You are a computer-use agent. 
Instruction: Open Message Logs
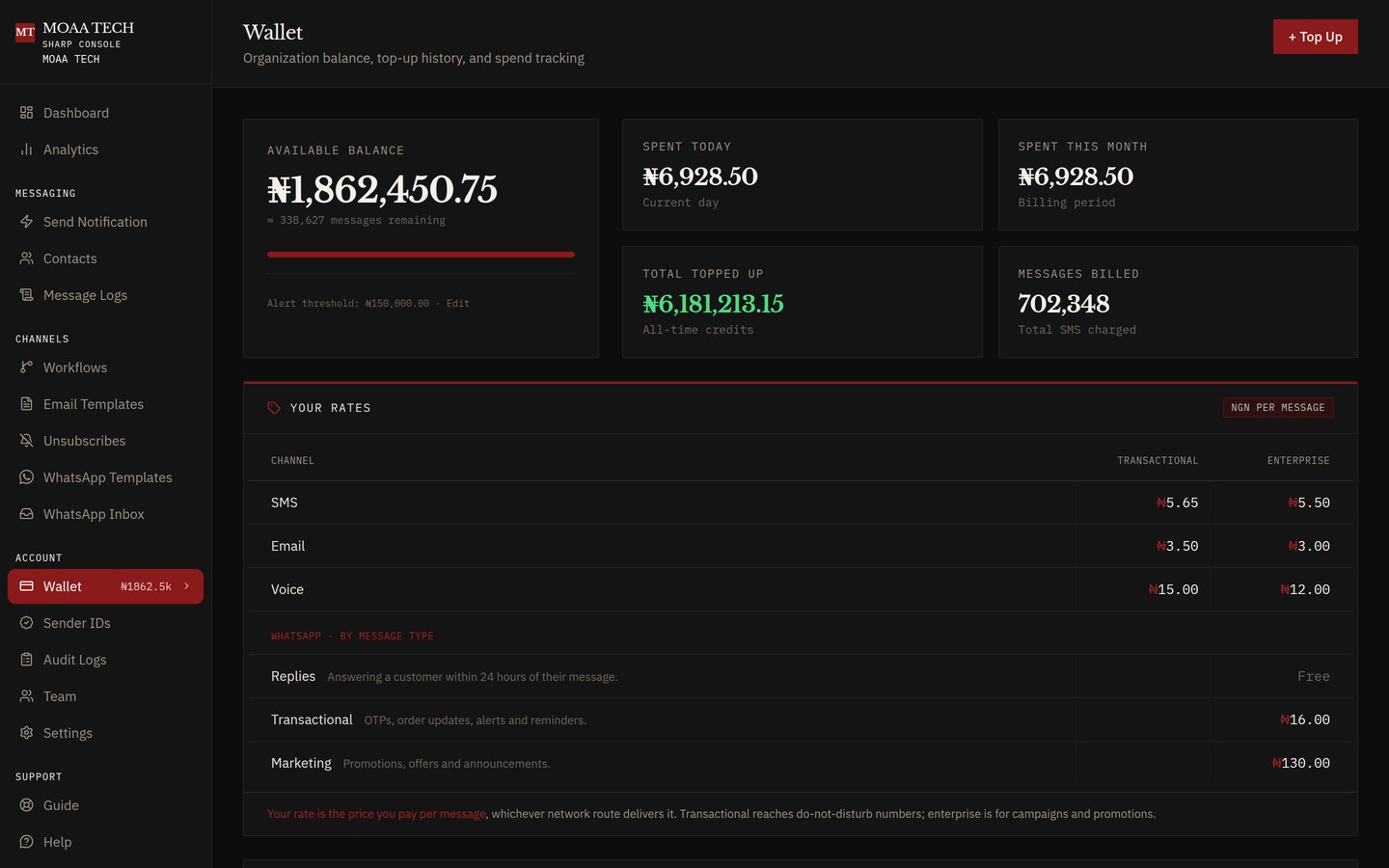pos(105,295)
